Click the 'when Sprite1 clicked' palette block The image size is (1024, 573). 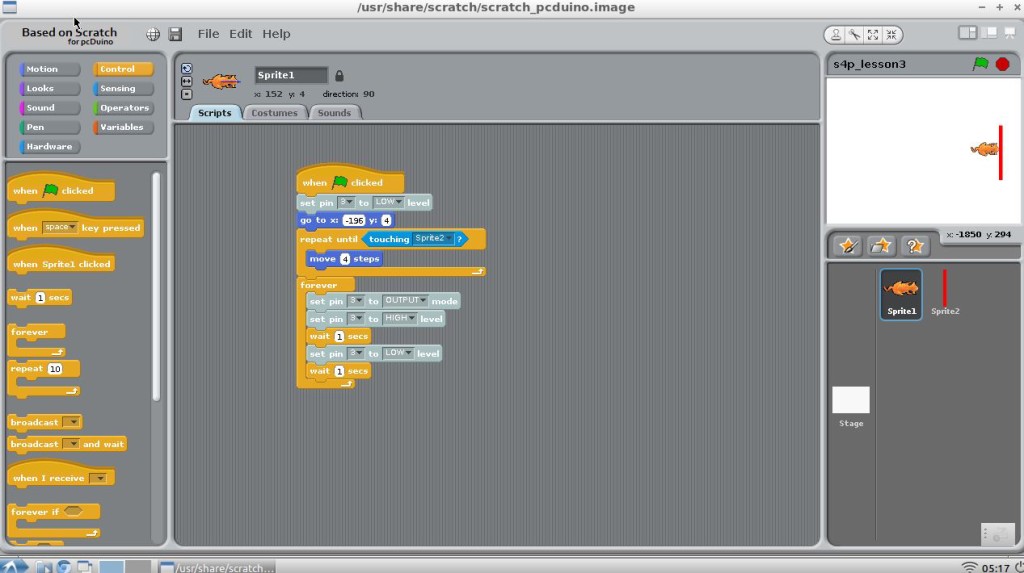coord(61,261)
